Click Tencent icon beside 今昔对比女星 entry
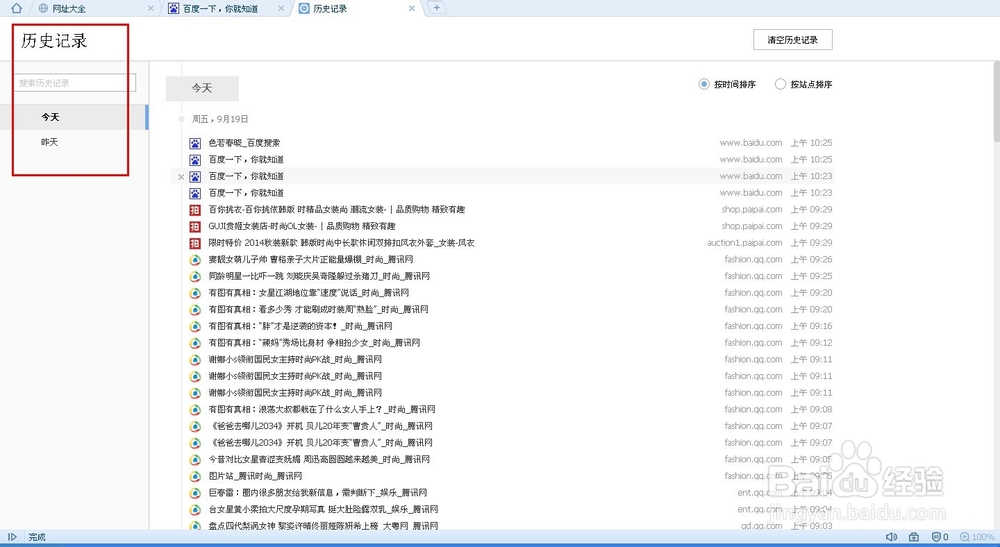The width and height of the screenshot is (1000, 547). coord(195,460)
